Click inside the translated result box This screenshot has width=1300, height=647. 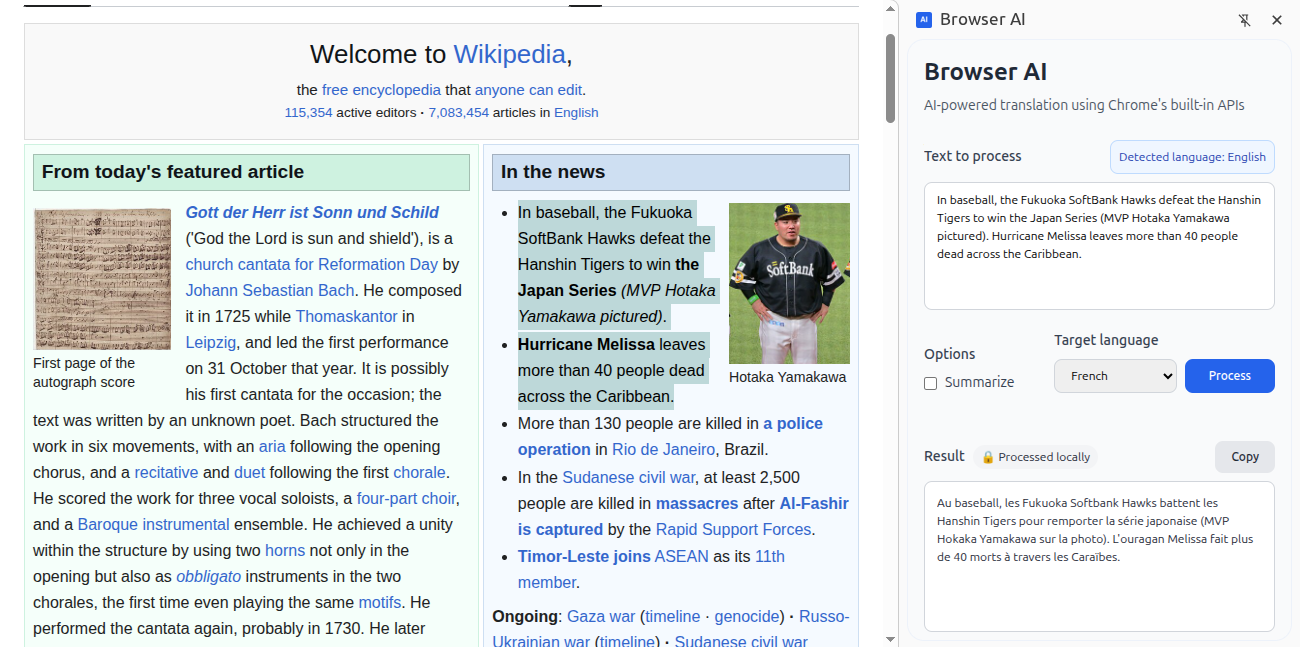pos(1099,557)
